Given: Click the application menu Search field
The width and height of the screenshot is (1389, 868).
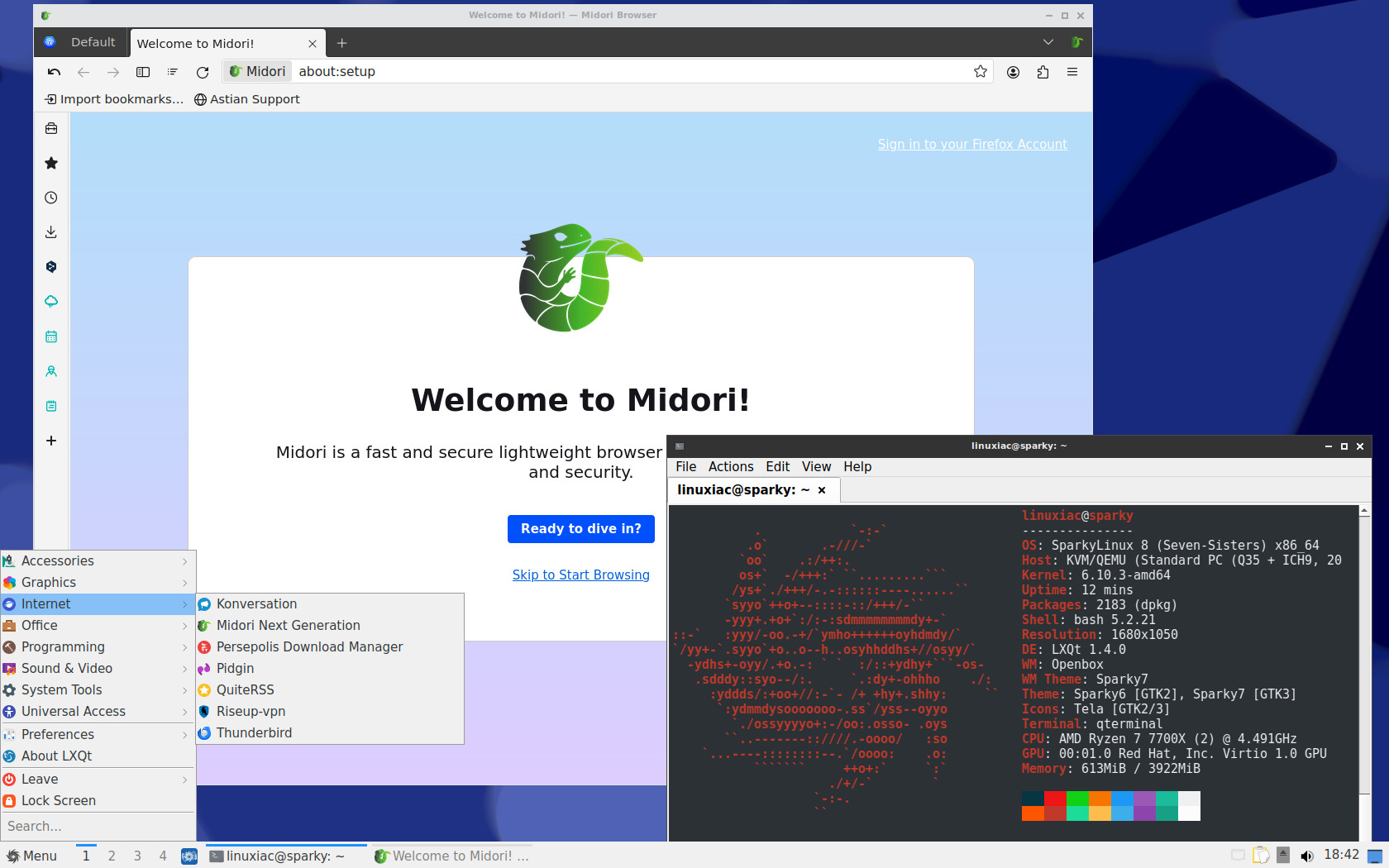Looking at the screenshot, I should click(x=98, y=827).
